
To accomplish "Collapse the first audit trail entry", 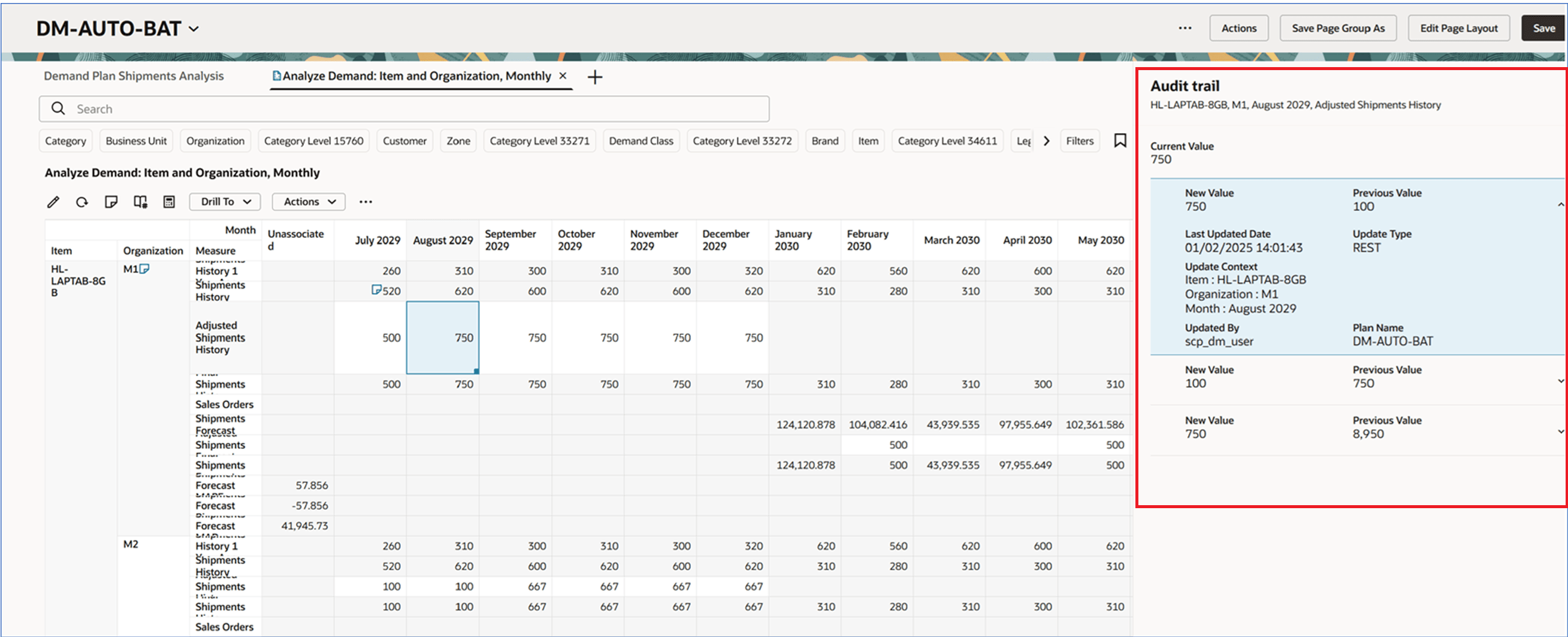I will pos(1560,204).
